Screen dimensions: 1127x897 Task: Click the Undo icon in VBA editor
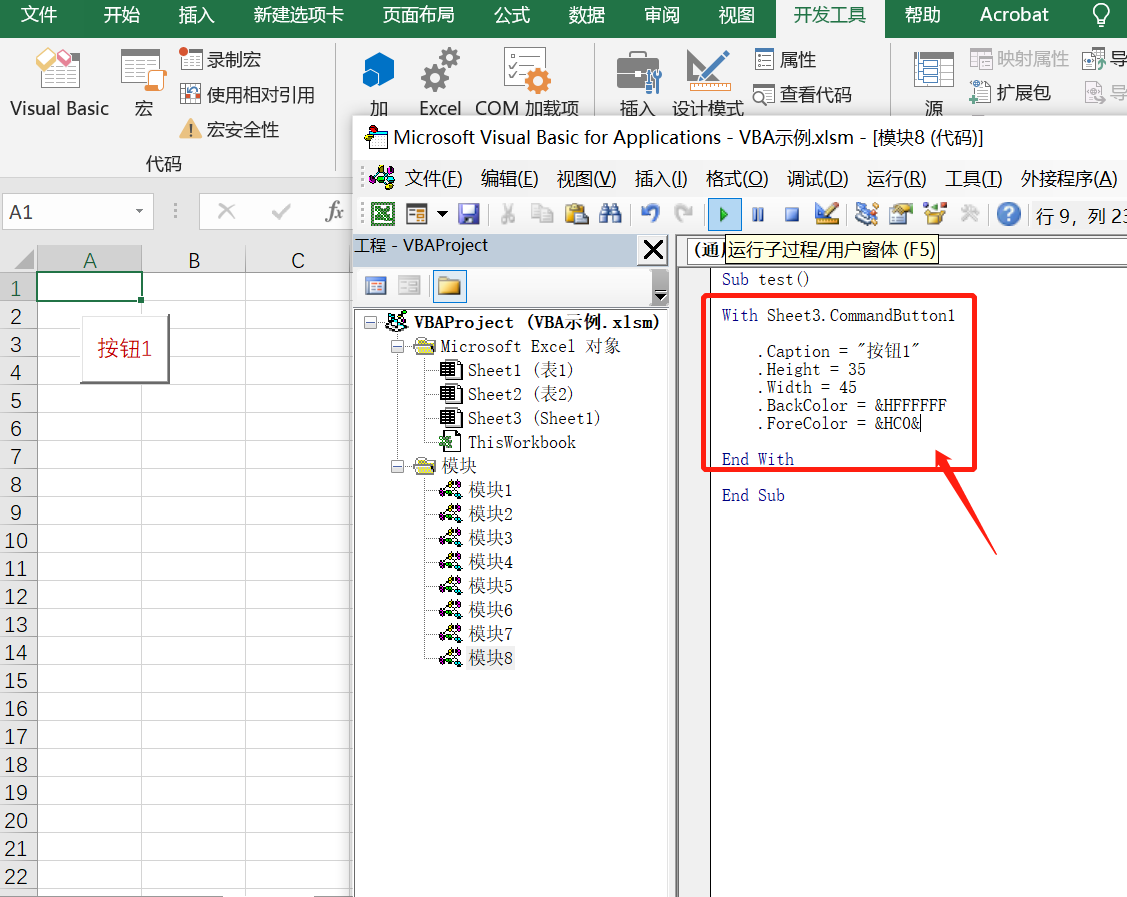(x=652, y=213)
